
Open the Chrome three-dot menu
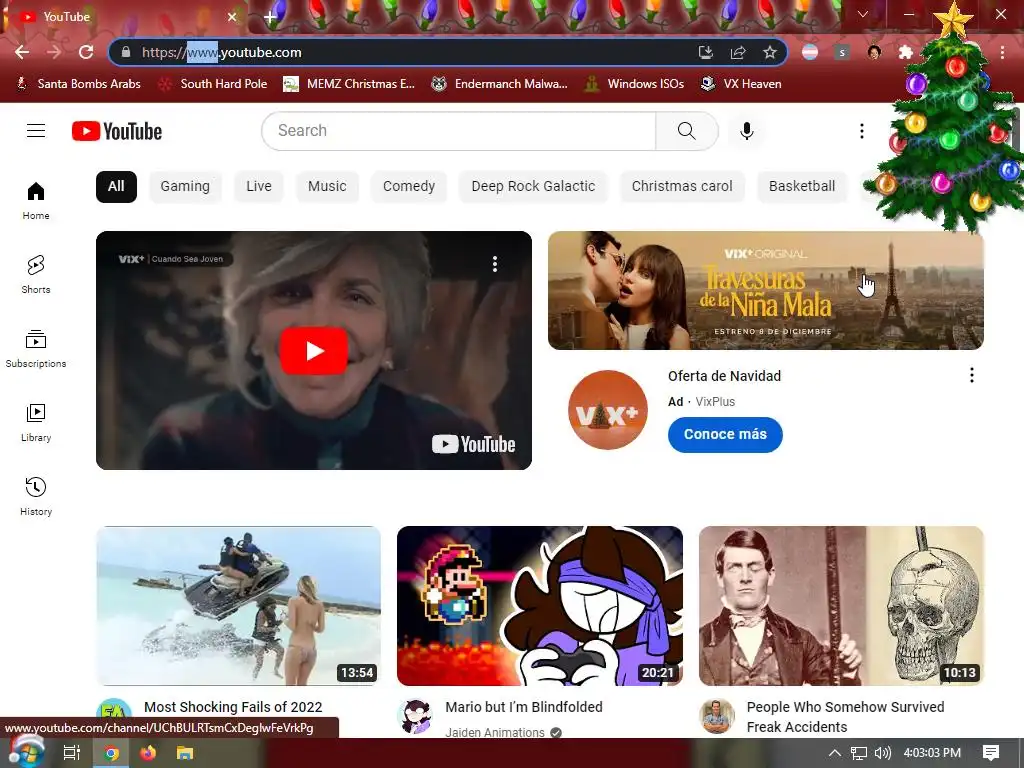tap(1002, 52)
